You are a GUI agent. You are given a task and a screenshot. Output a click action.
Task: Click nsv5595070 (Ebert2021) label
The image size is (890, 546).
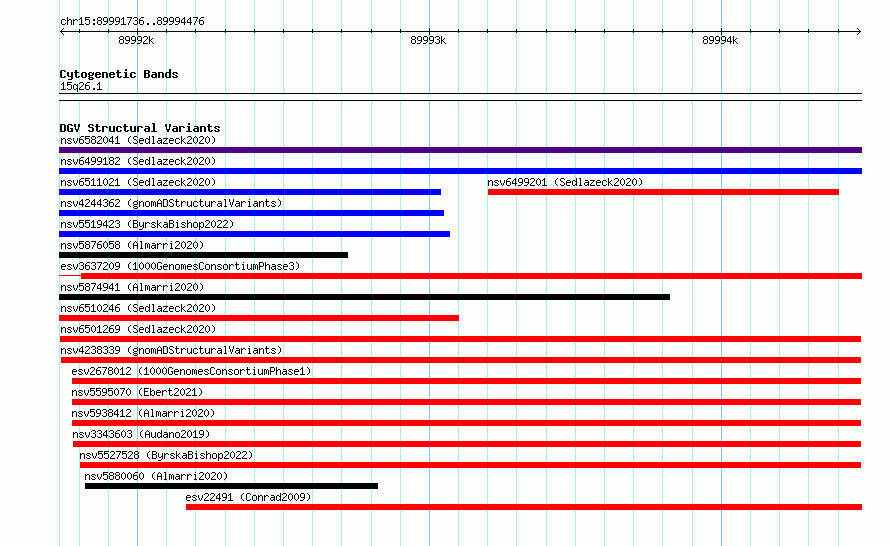tap(137, 392)
